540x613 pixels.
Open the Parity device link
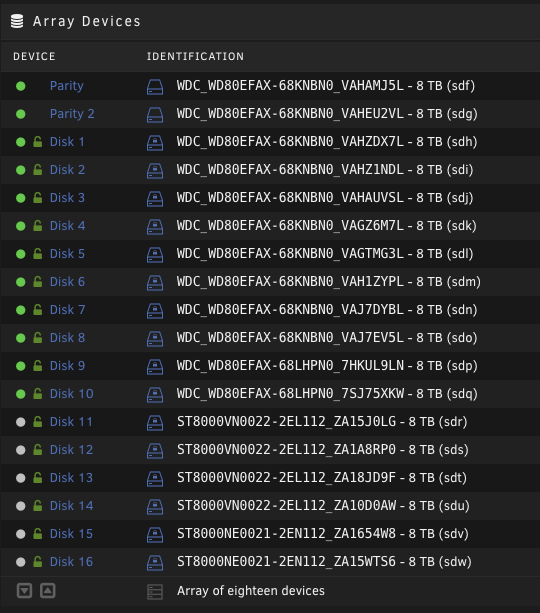tap(66, 86)
